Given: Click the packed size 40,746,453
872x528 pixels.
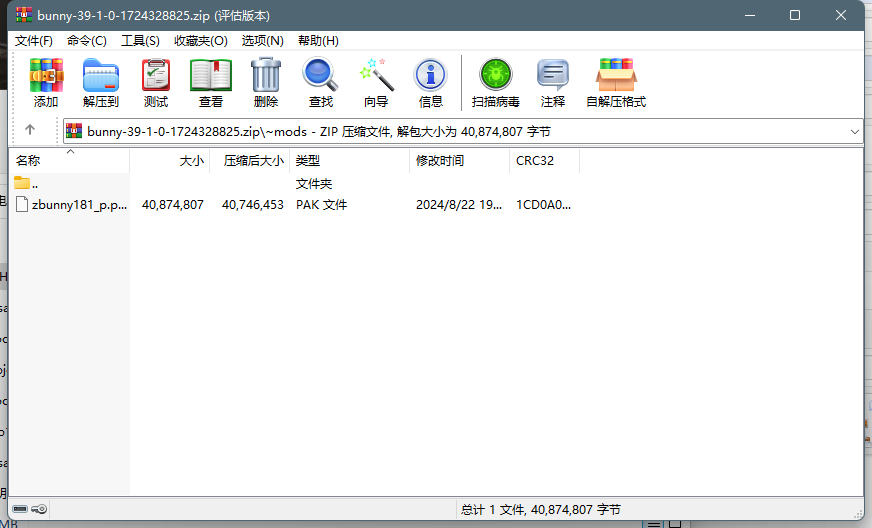Looking at the screenshot, I should tap(253, 205).
